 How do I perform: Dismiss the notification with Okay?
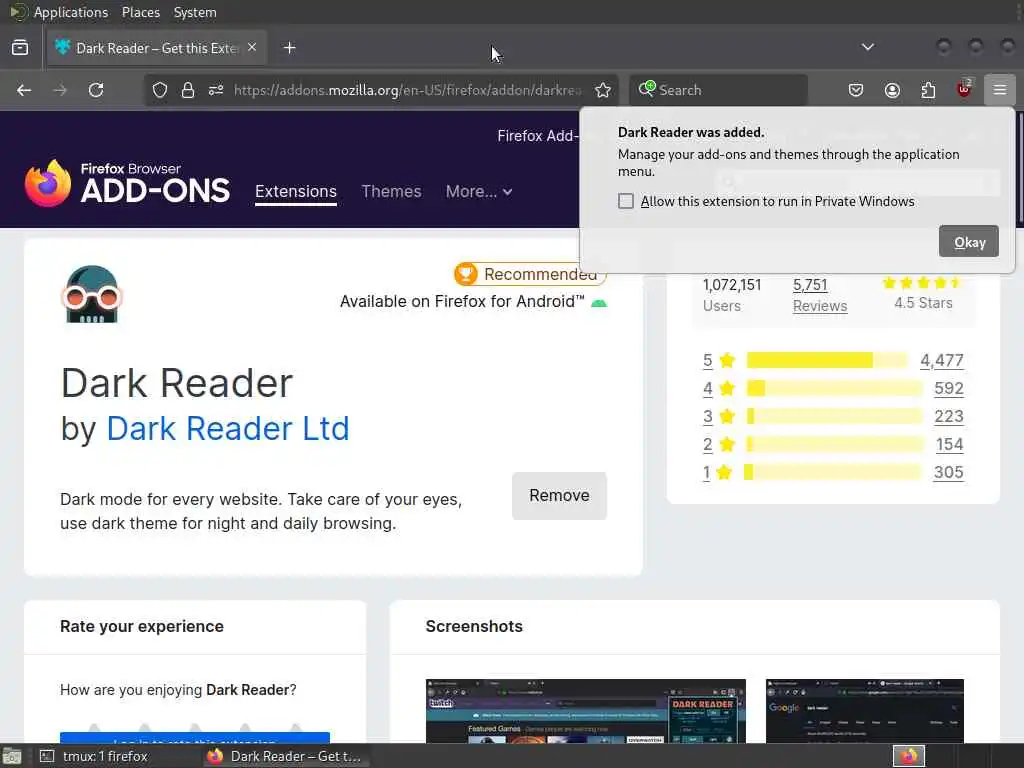pos(968,242)
